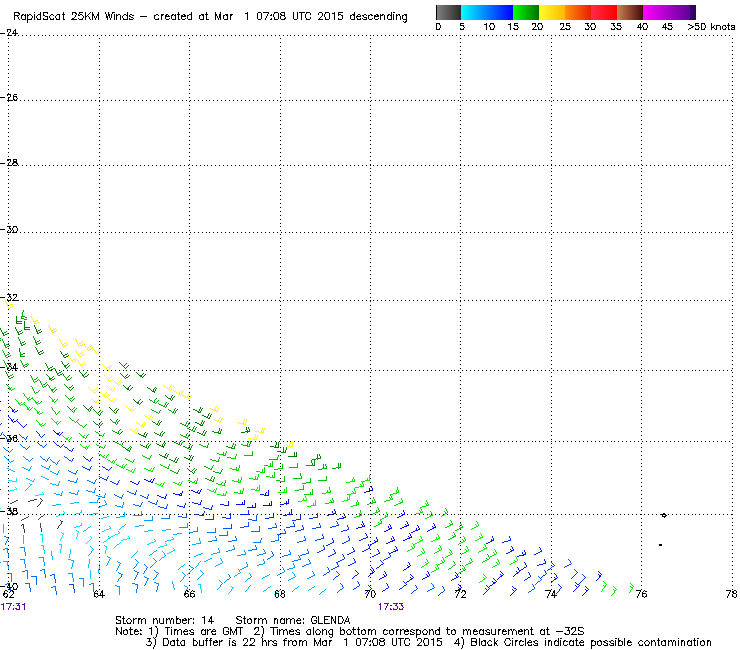Click latitude label -26

[x=9, y=97]
